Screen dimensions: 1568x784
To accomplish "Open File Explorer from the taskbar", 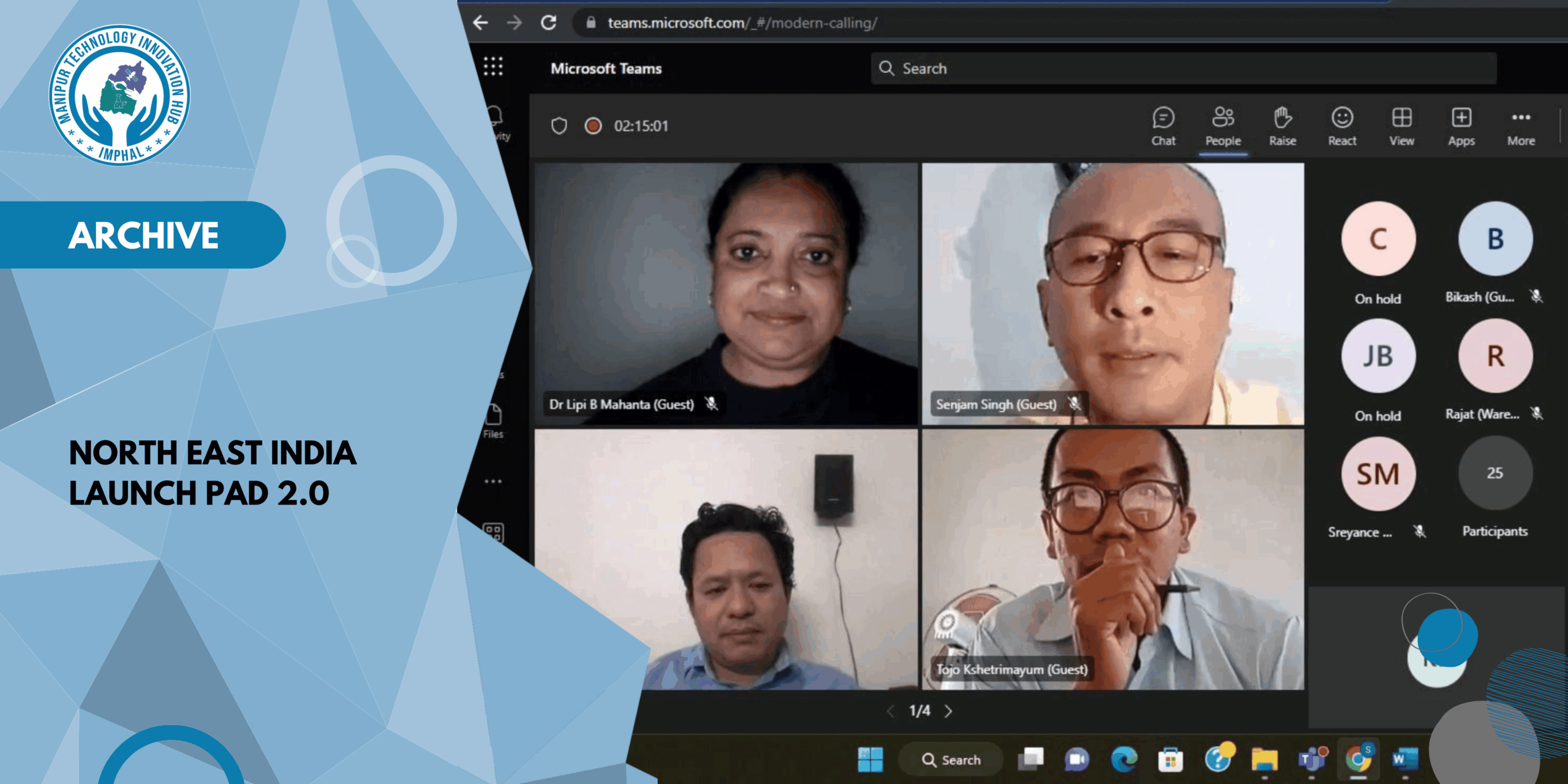I will click(1264, 759).
